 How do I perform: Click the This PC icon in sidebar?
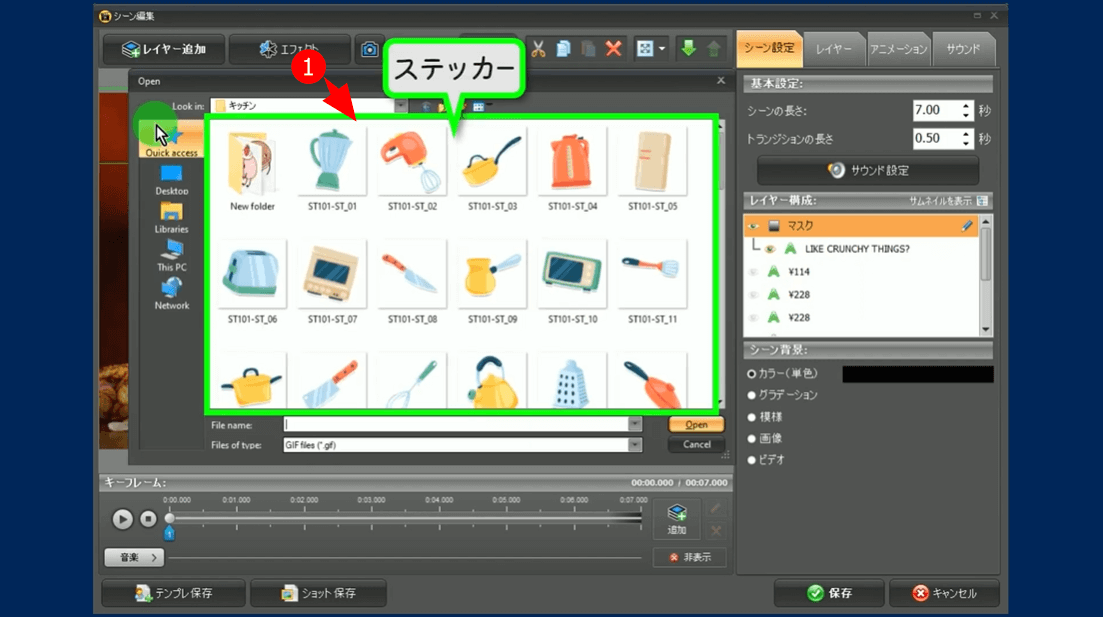172,255
